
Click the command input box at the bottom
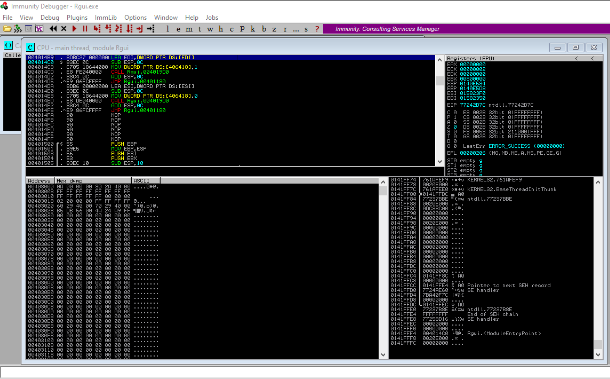[304, 372]
